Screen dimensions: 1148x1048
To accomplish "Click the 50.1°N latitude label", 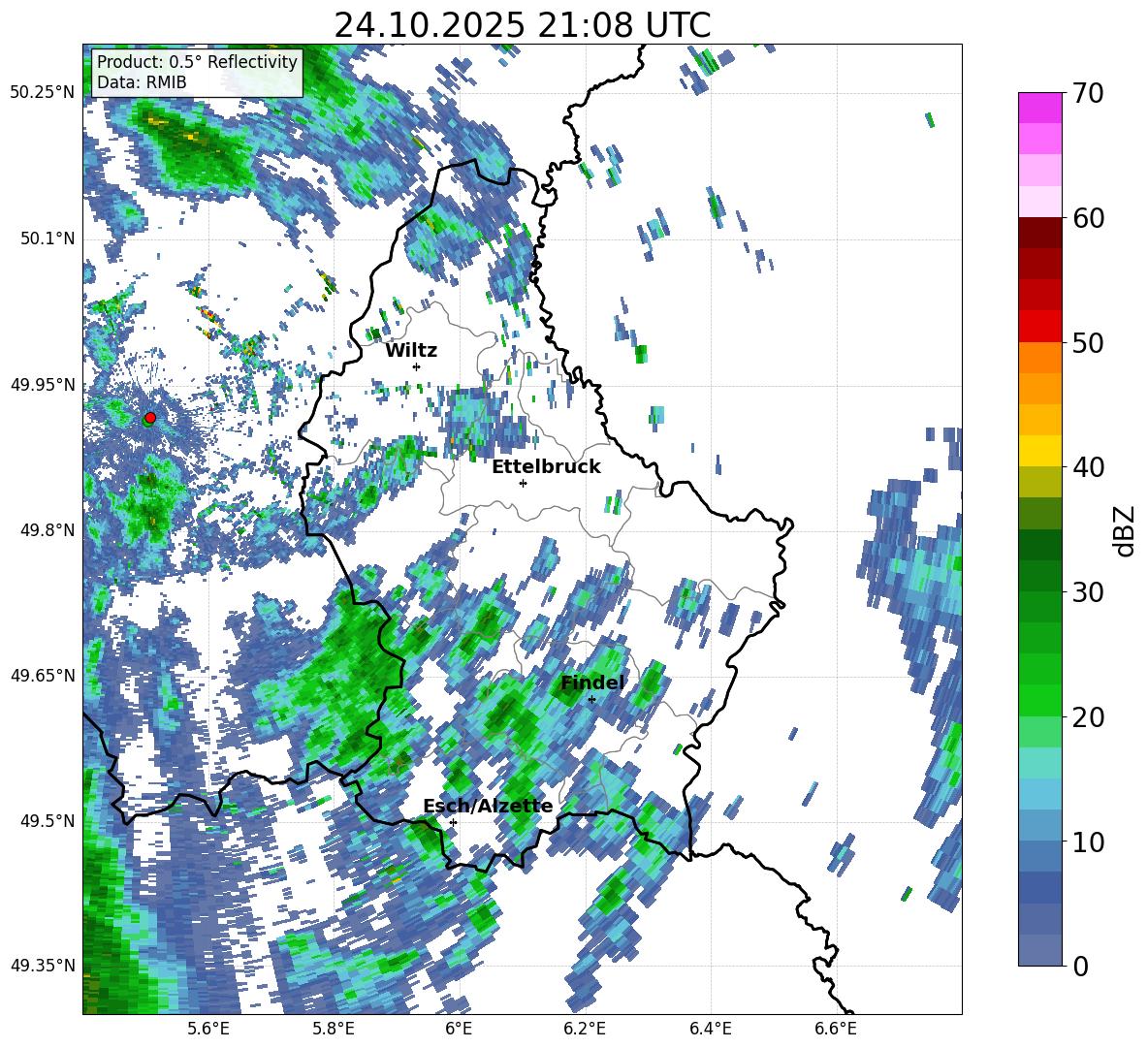I will 47,238.
